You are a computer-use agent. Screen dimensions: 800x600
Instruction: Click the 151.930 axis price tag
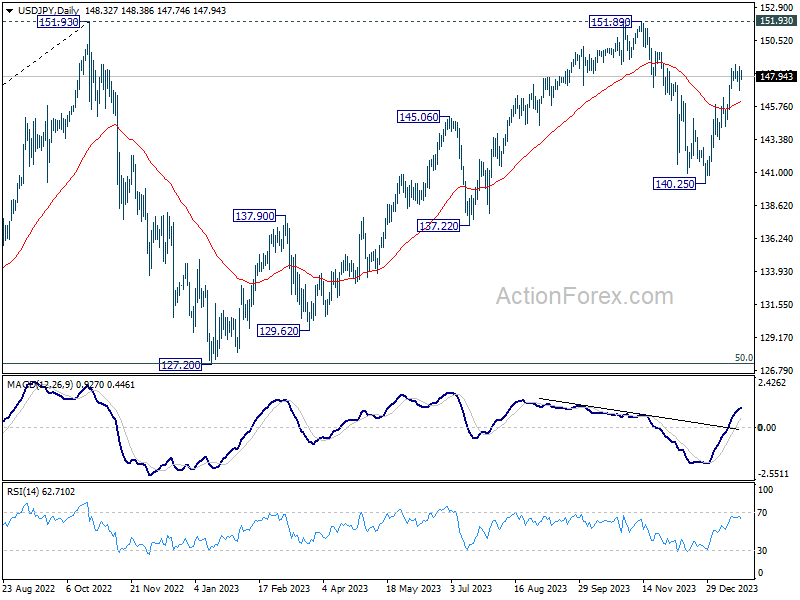tap(776, 20)
